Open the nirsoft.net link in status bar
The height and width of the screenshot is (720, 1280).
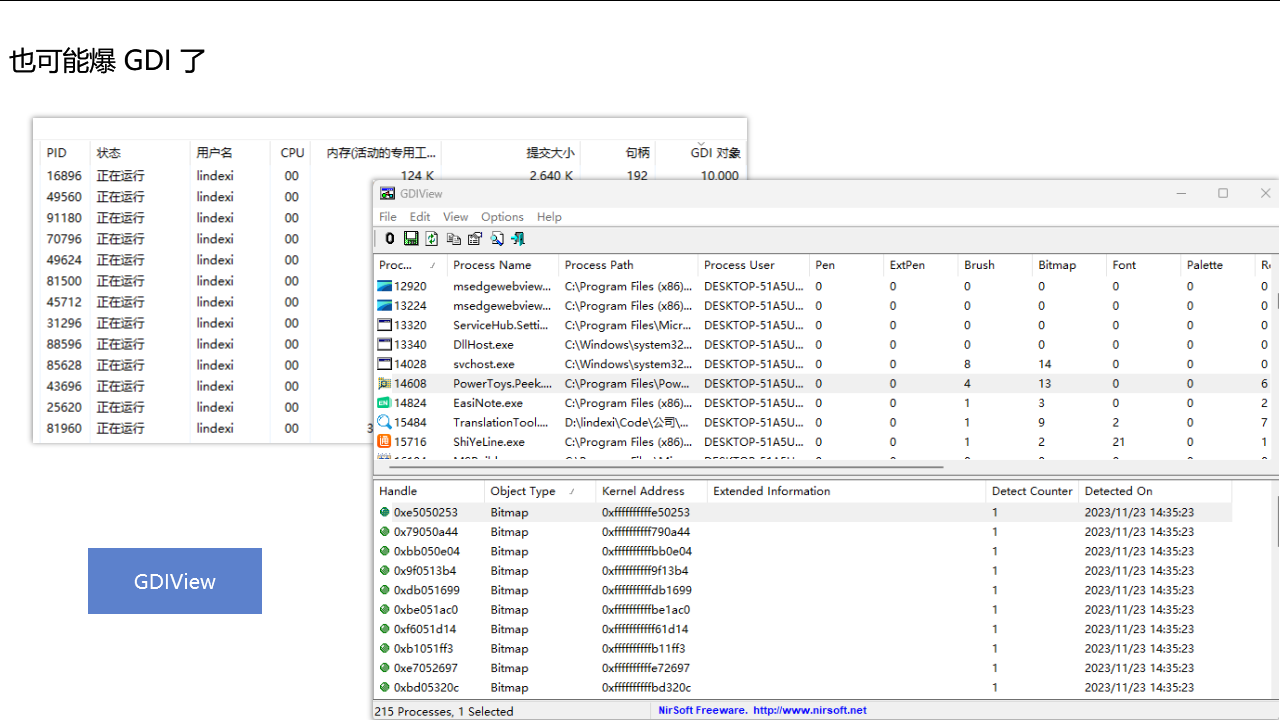(x=810, y=711)
